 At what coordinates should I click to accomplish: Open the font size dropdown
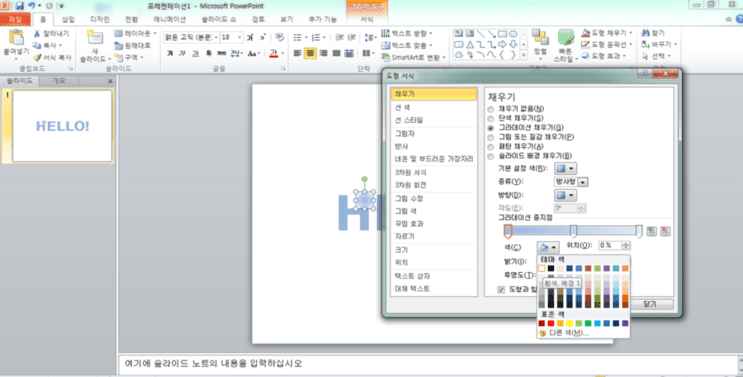click(x=239, y=37)
